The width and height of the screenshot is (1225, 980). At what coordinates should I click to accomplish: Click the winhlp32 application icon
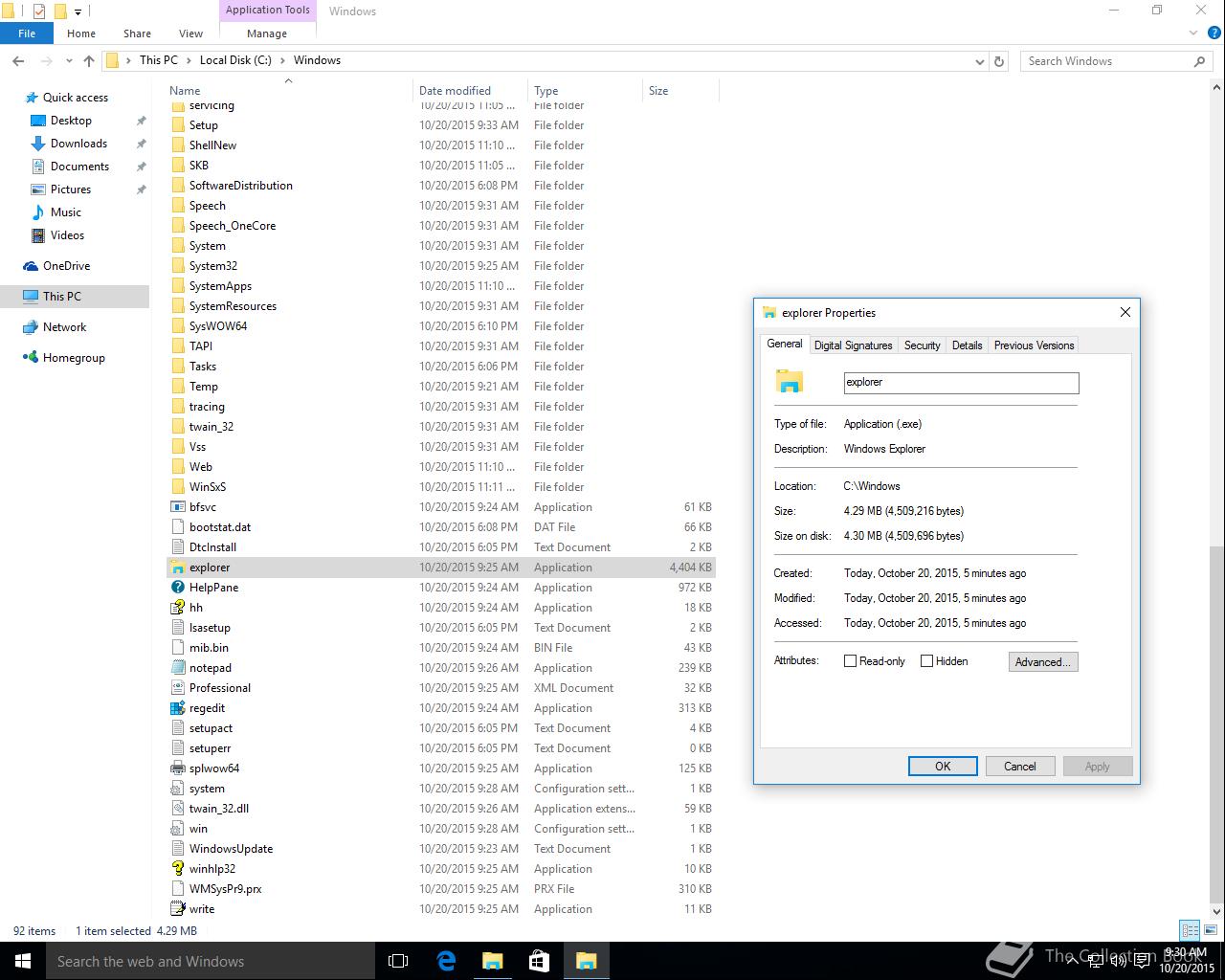(x=177, y=869)
